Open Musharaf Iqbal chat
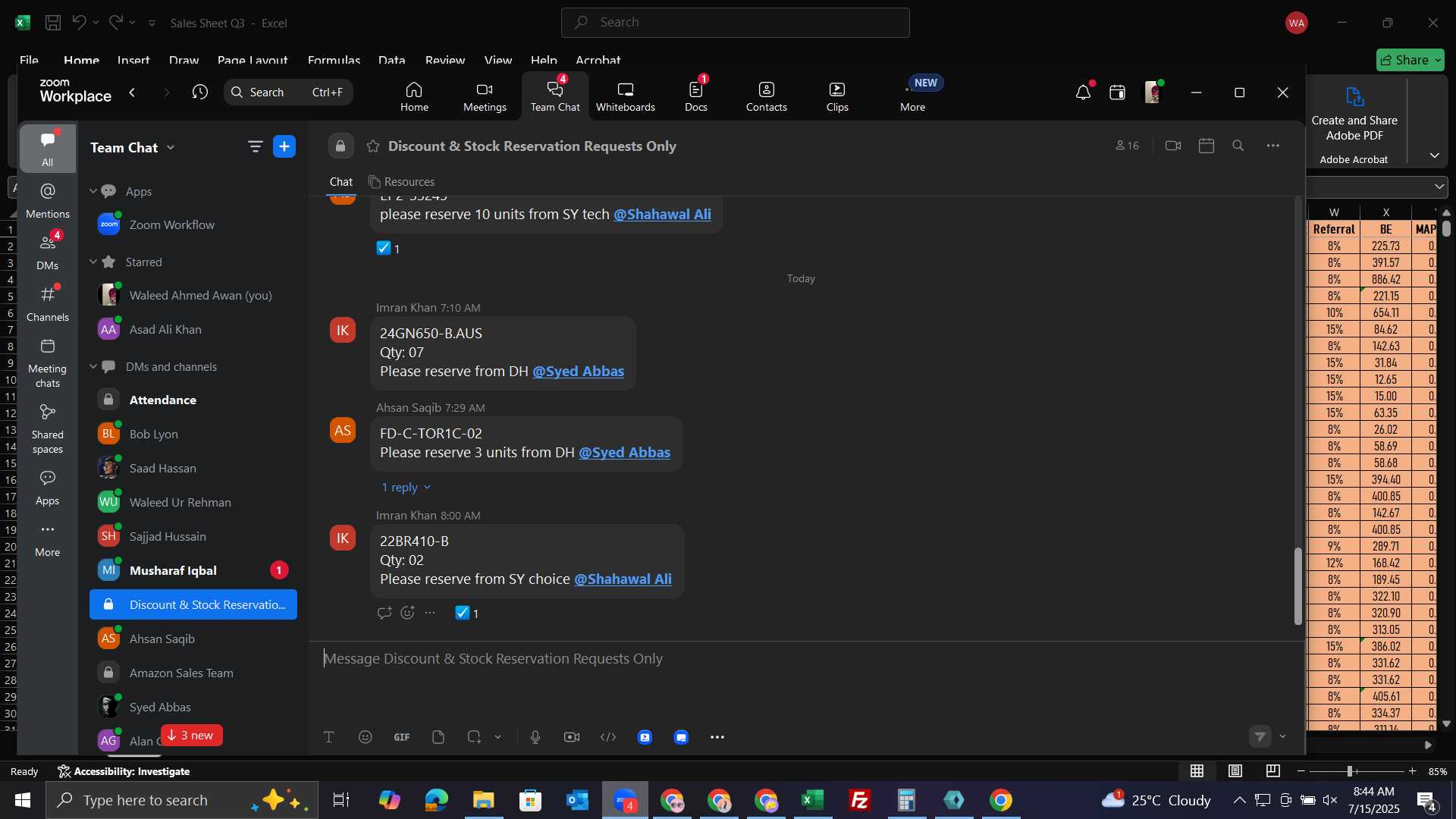Viewport: 1456px width, 819px height. 193,570
